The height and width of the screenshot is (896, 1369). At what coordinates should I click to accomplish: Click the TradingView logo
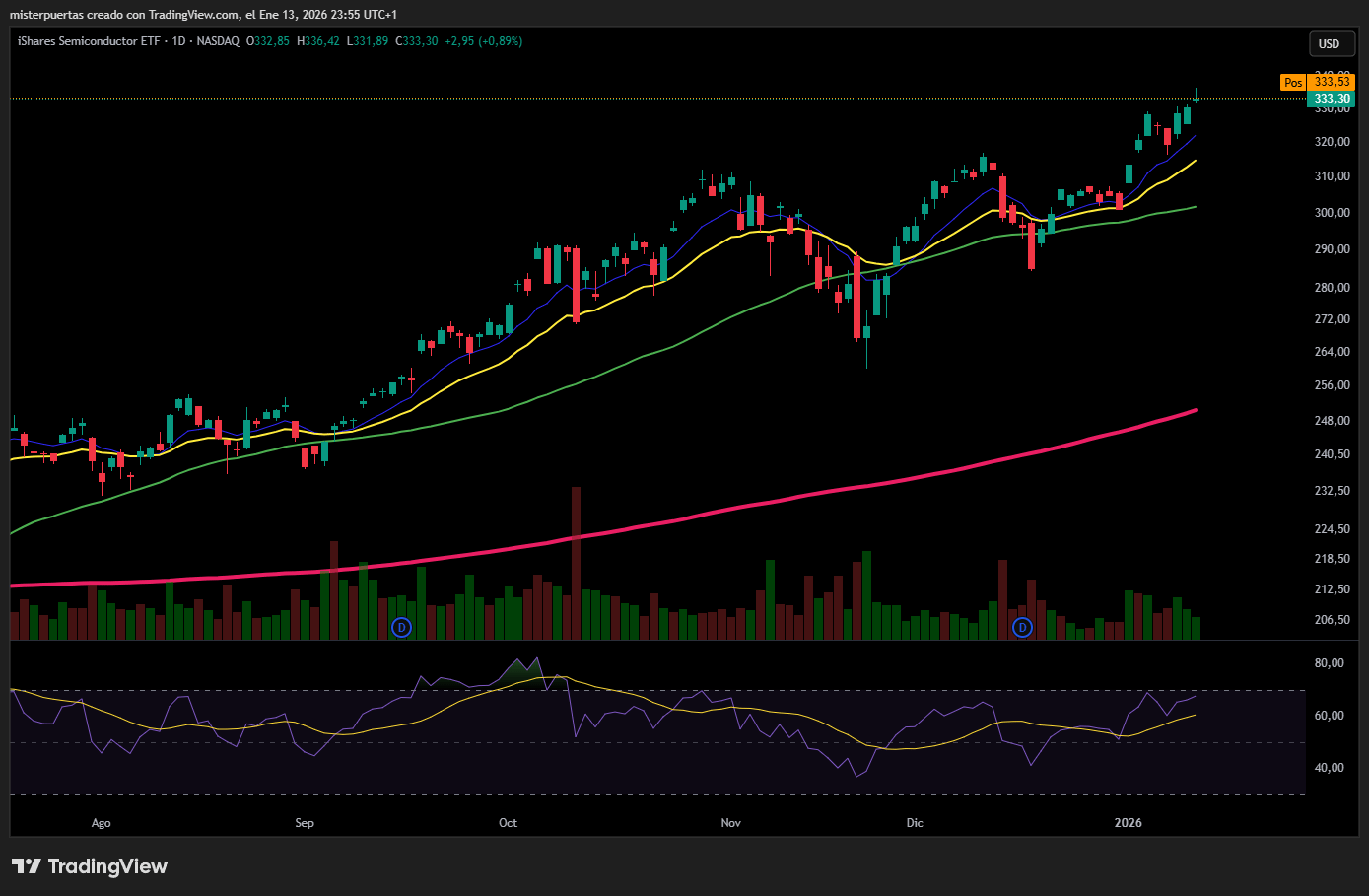point(90,866)
